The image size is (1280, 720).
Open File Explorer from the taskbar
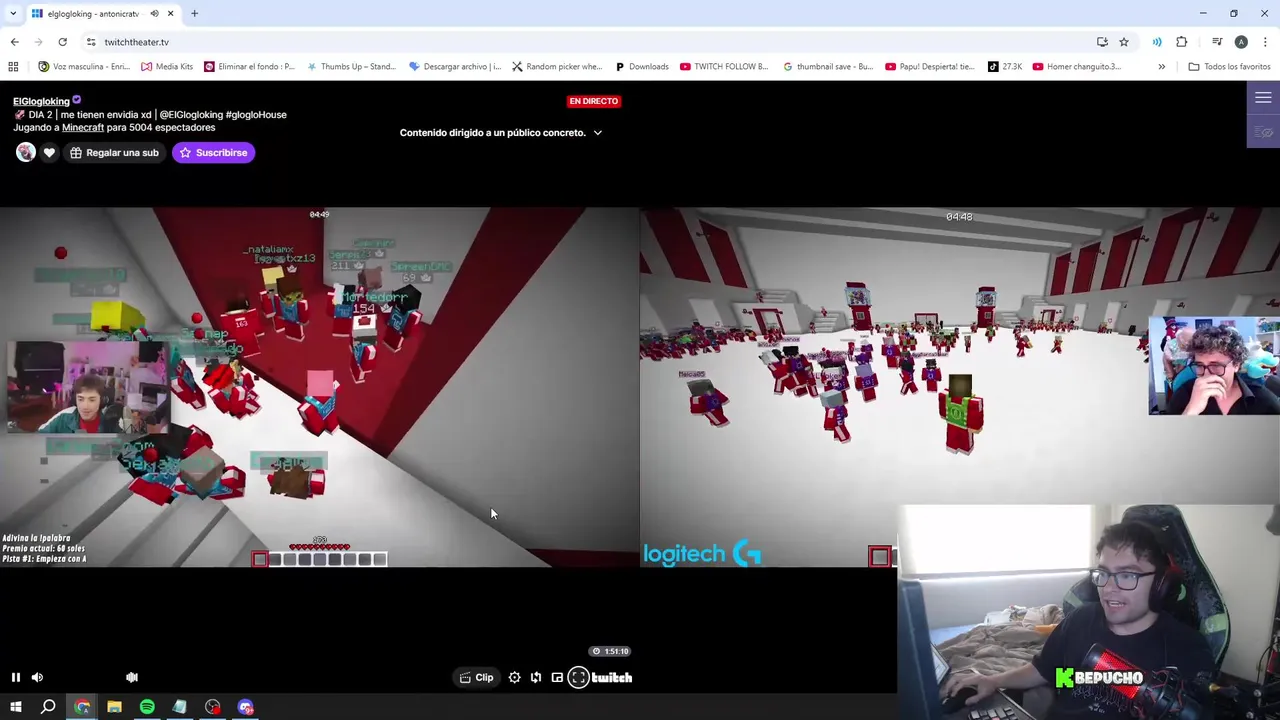click(x=114, y=707)
